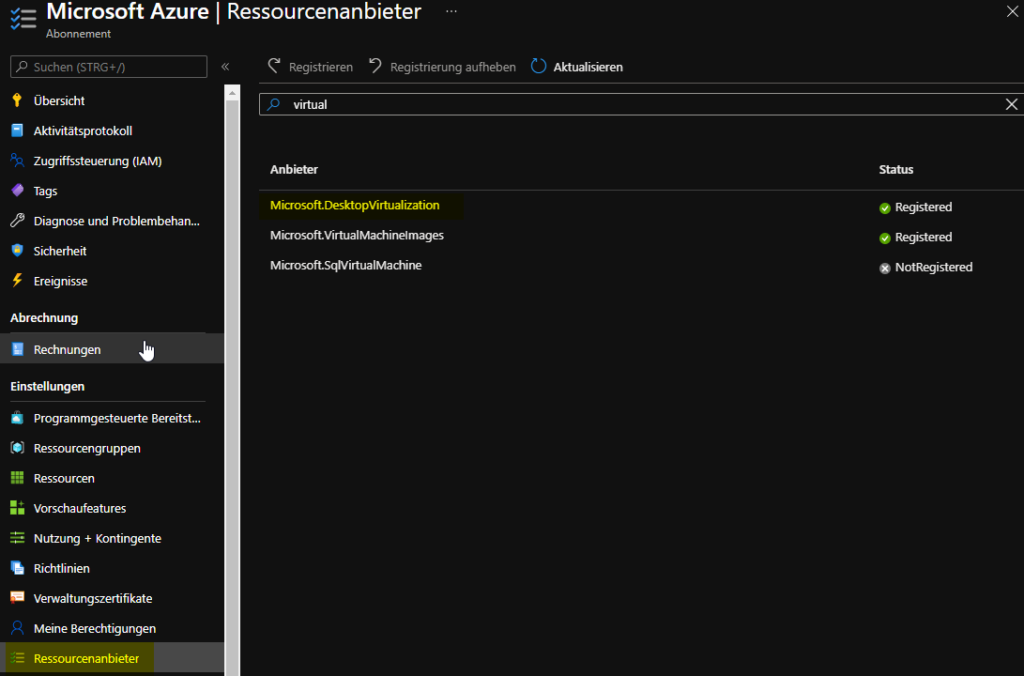Click green check icon for Microsoft.VirtualMachineImages

pyautogui.click(x=885, y=238)
